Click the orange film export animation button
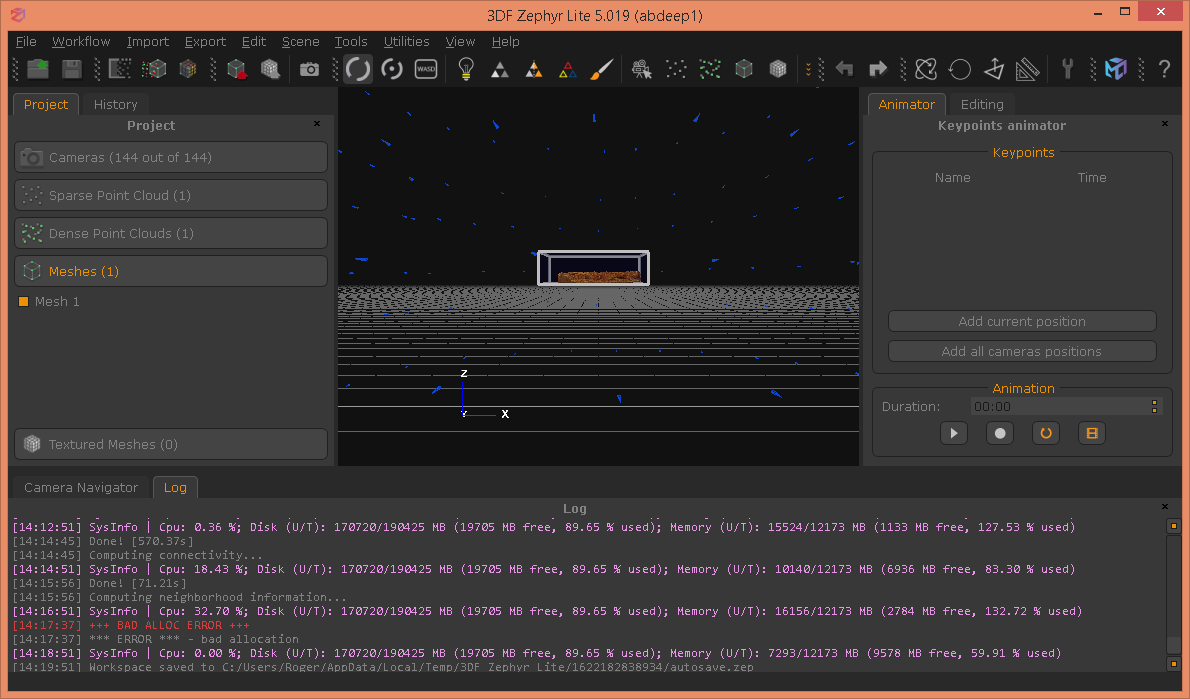Screen dimensions: 1190x699 click(1092, 433)
